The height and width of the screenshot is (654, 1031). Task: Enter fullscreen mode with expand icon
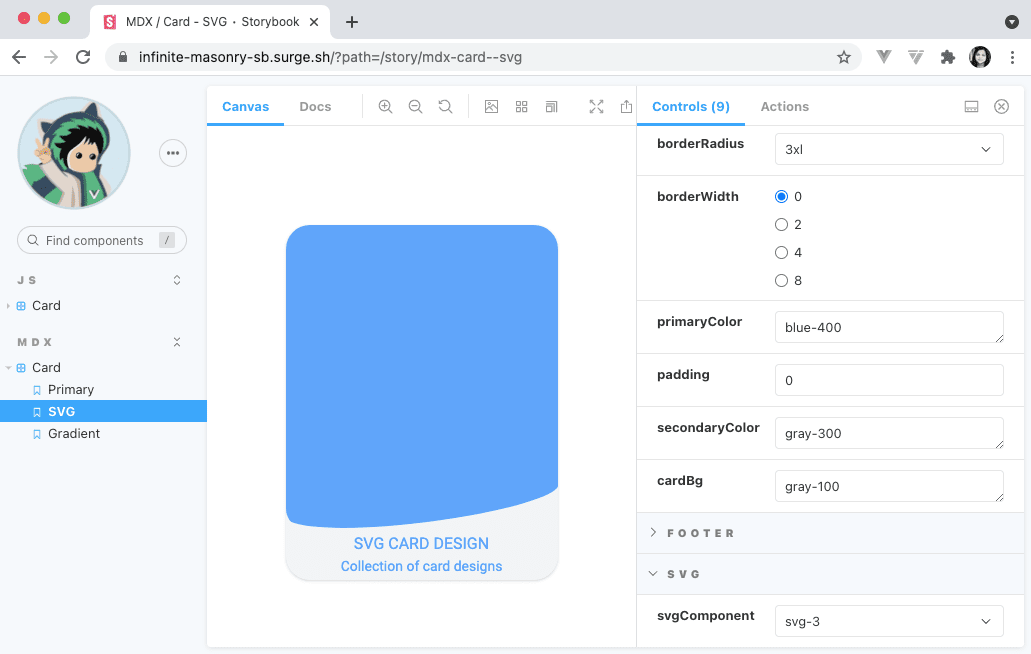[x=596, y=106]
